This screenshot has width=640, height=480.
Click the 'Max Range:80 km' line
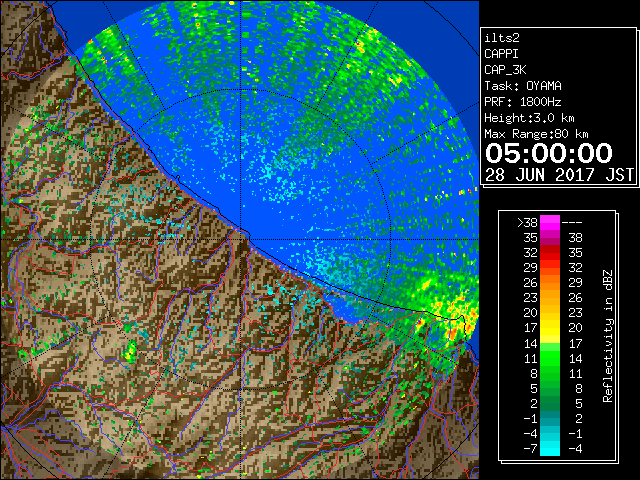tap(536, 134)
